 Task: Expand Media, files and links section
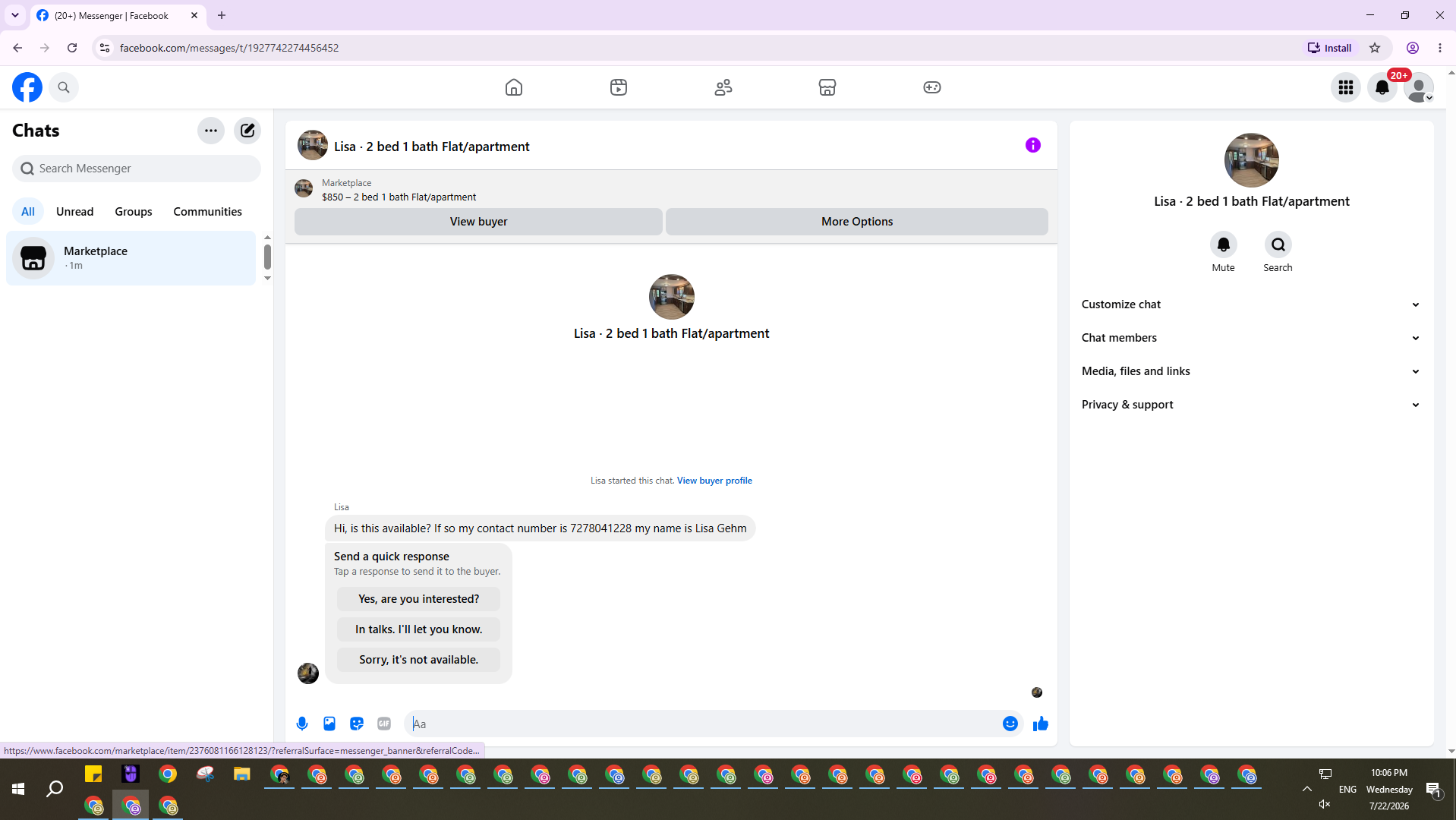coord(1251,371)
